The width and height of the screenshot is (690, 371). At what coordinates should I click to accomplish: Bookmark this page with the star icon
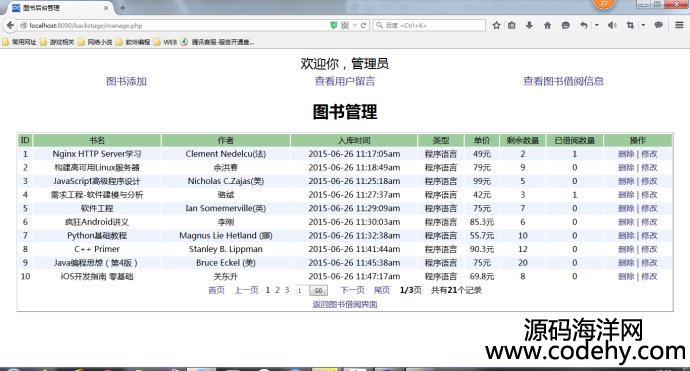click(x=496, y=26)
